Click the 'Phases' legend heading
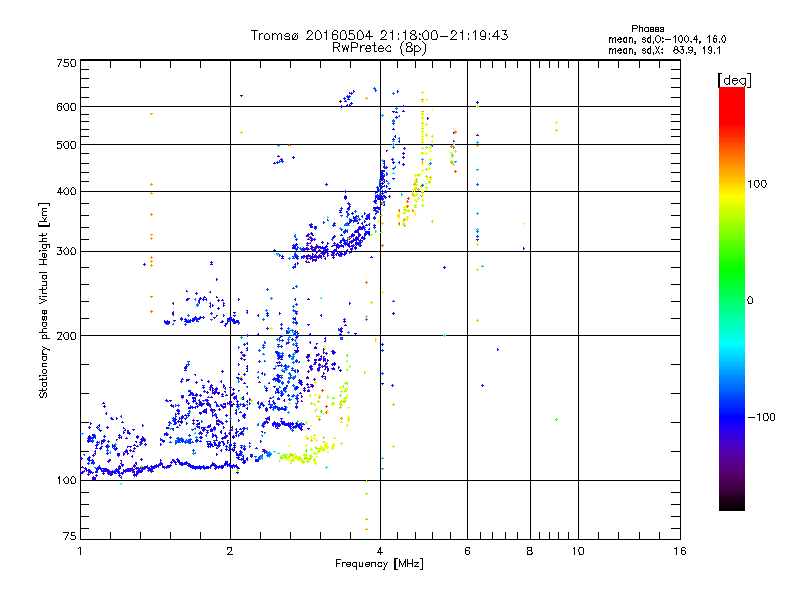 tap(647, 29)
